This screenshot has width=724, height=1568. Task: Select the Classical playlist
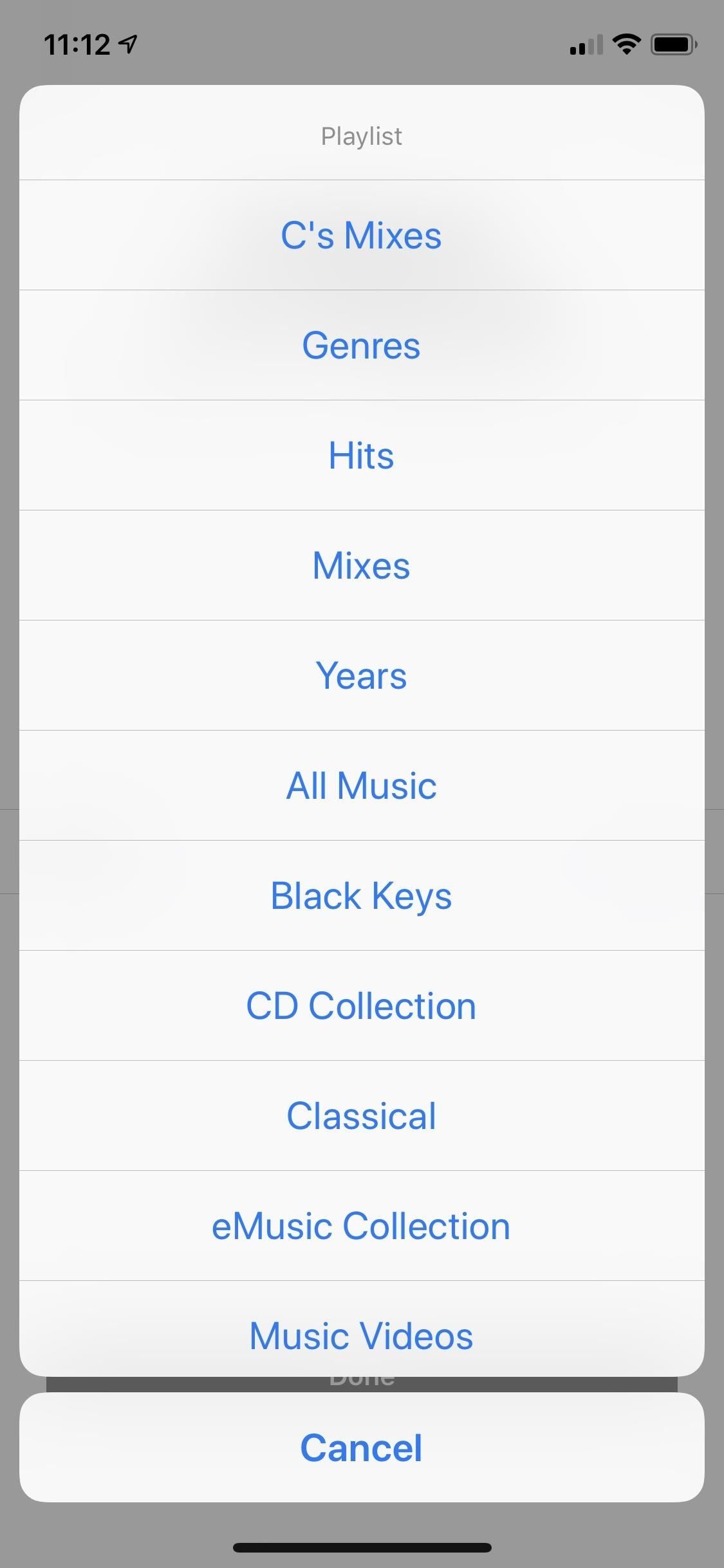click(x=361, y=1115)
